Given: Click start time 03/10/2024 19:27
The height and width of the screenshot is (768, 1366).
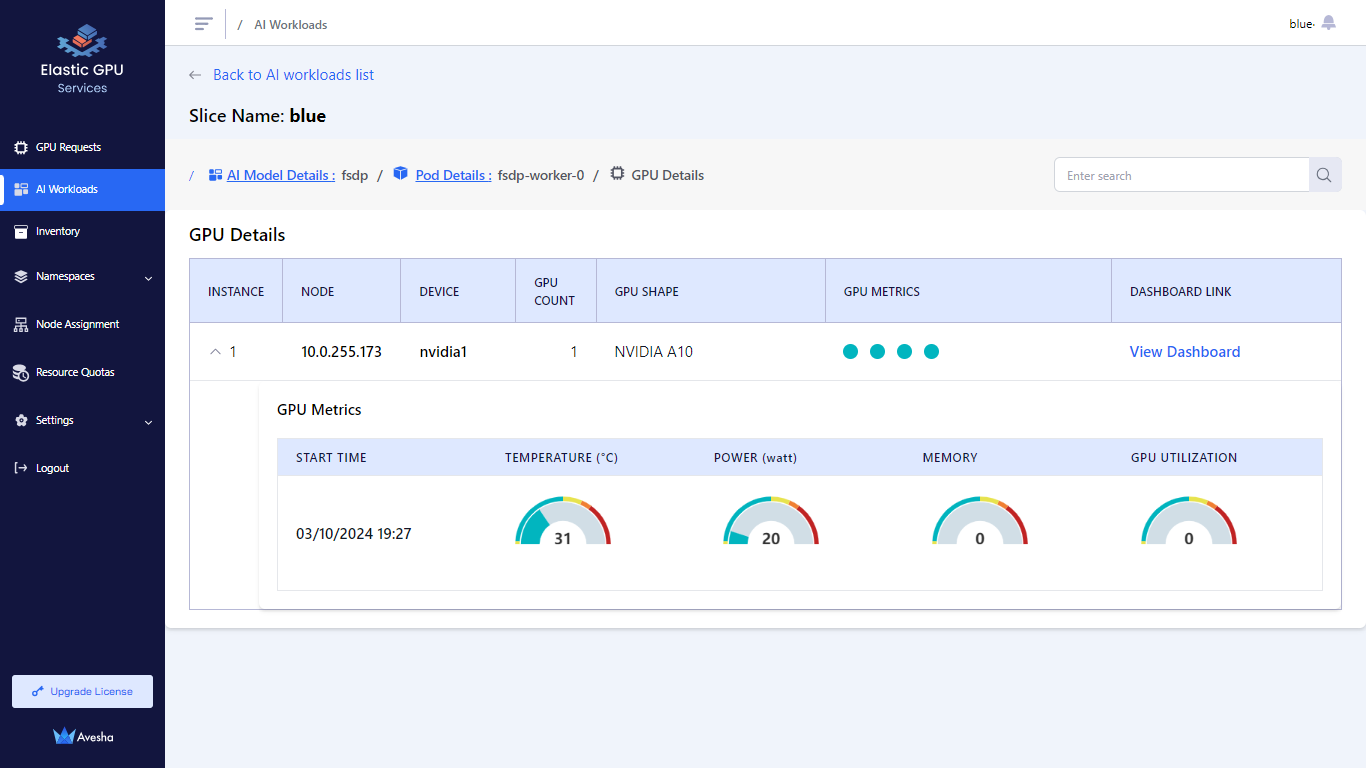Looking at the screenshot, I should [354, 534].
